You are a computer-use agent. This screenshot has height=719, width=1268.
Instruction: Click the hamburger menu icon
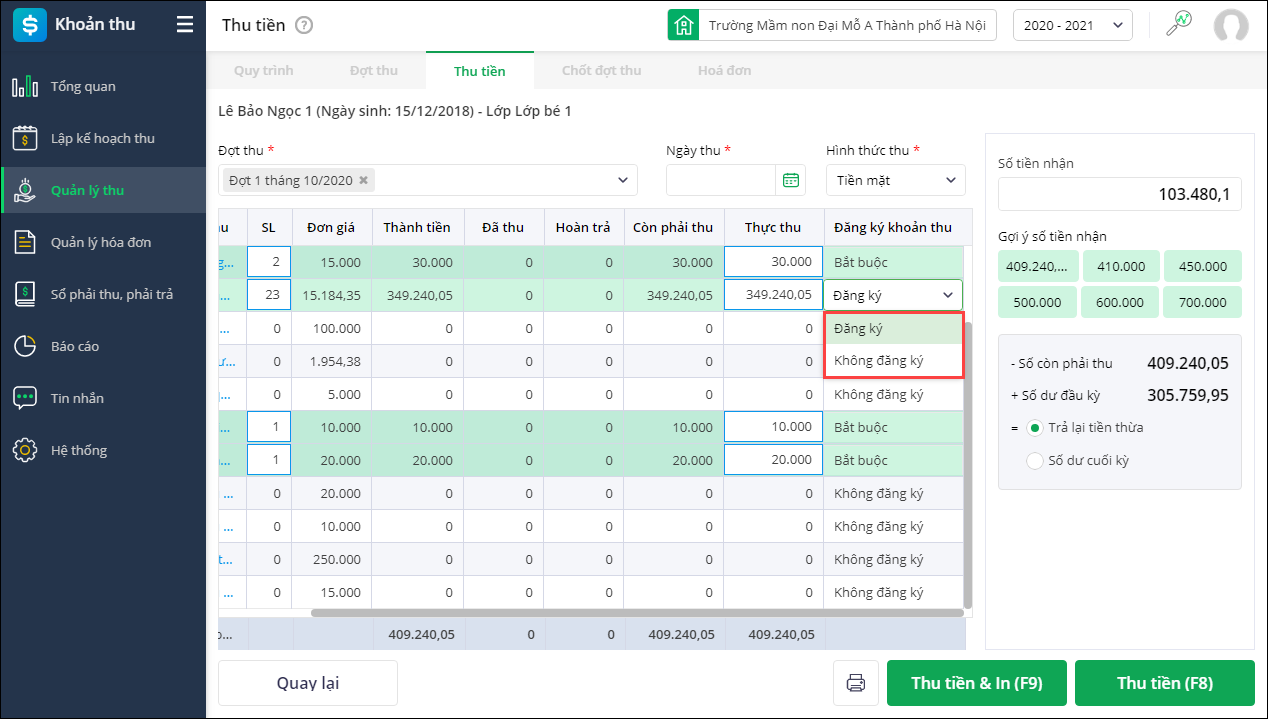[185, 25]
